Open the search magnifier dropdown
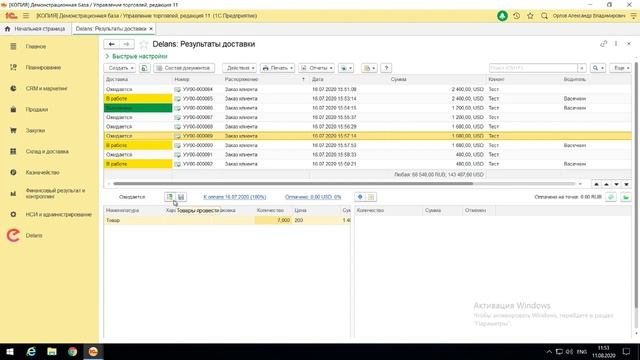The width and height of the screenshot is (640, 360). [x=598, y=68]
